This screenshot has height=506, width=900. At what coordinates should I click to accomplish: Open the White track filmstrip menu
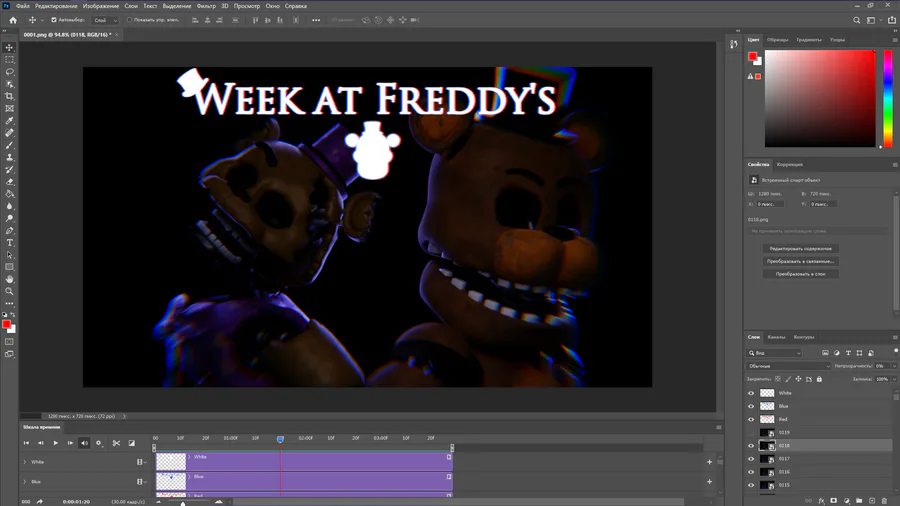141,462
